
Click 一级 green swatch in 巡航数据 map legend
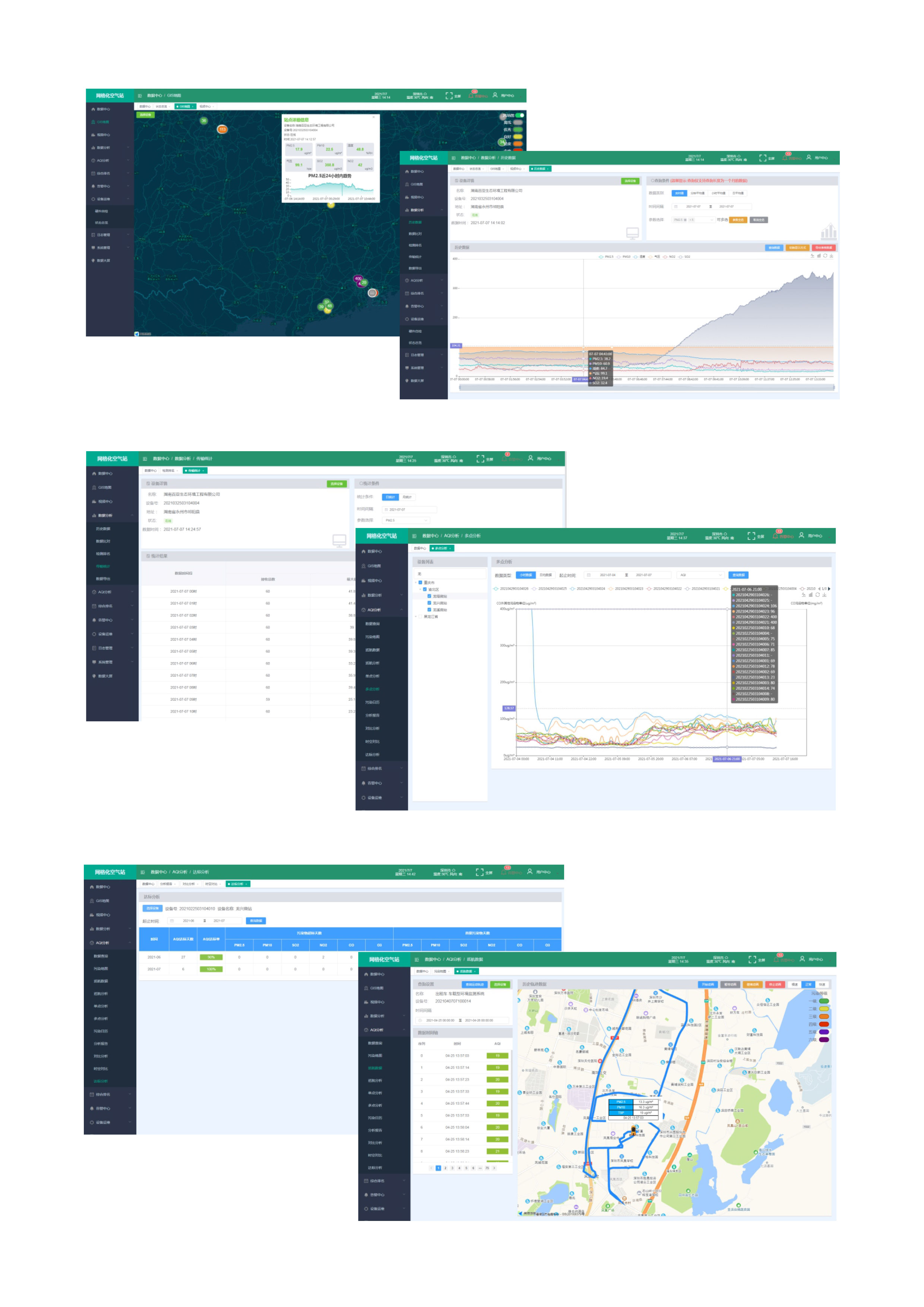click(824, 1001)
